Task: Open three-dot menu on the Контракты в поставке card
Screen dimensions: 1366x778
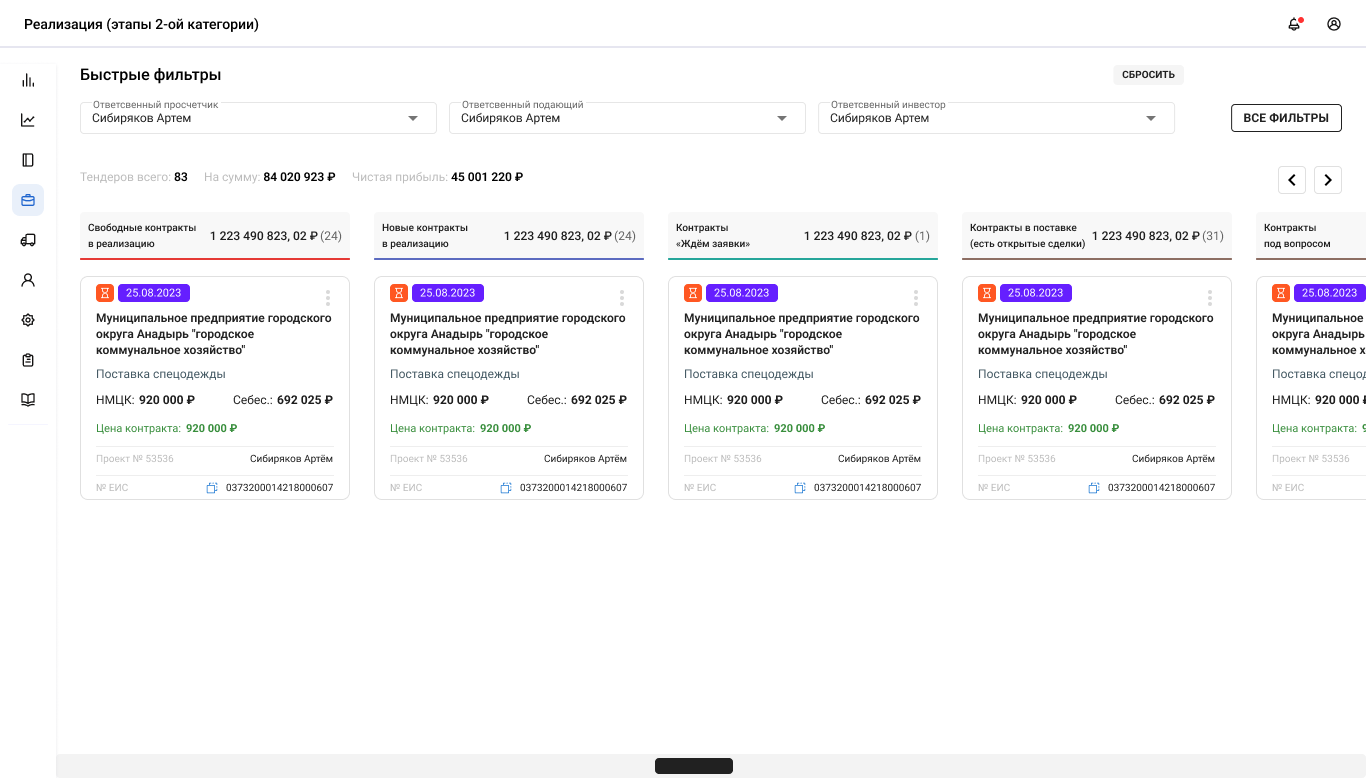Action: pos(1210,298)
